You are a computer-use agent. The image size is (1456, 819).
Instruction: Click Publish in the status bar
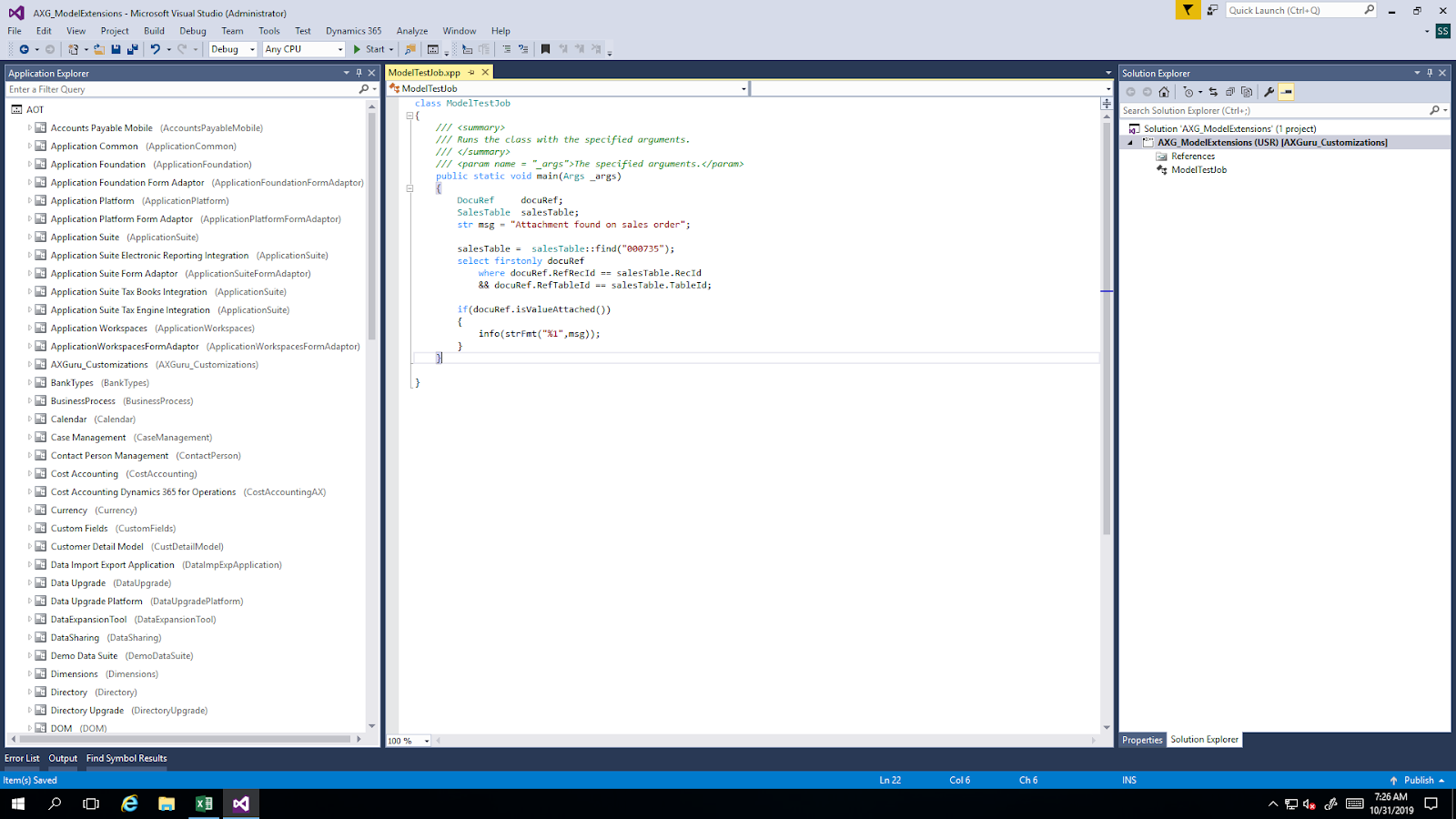click(x=1418, y=780)
